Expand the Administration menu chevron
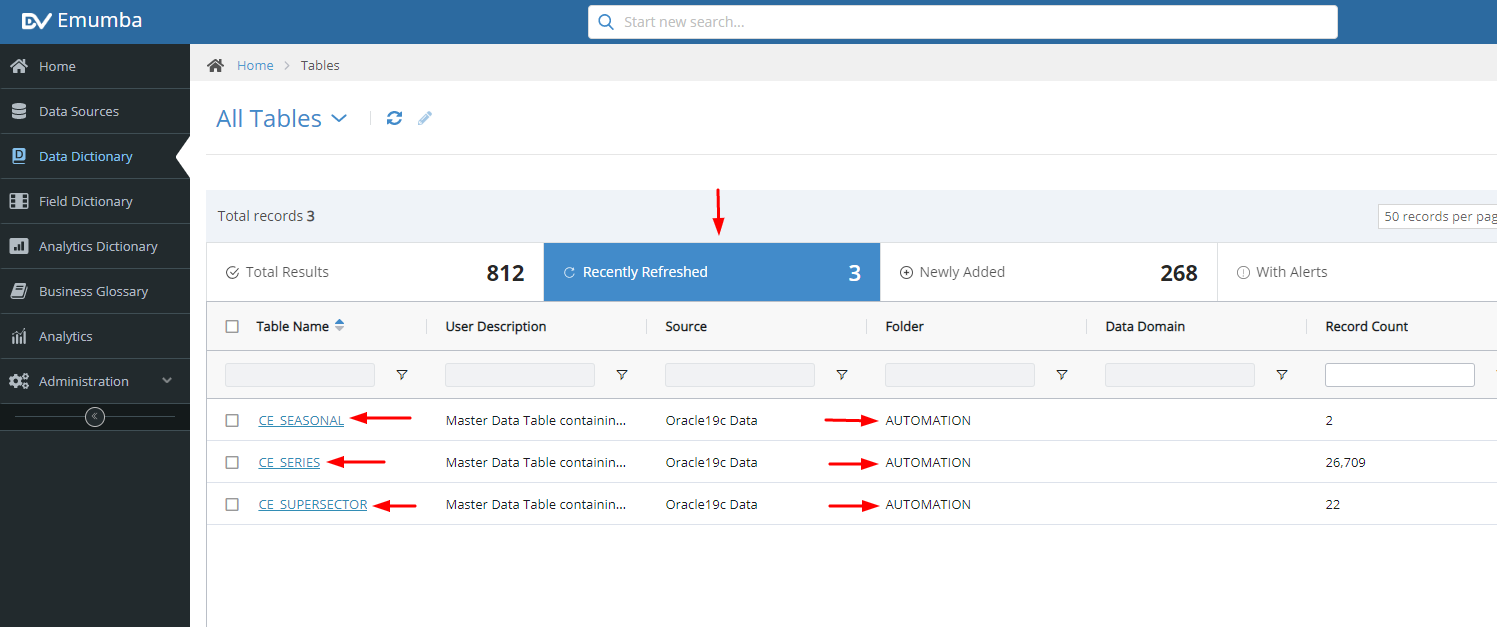The height and width of the screenshot is (627, 1497). tap(167, 381)
